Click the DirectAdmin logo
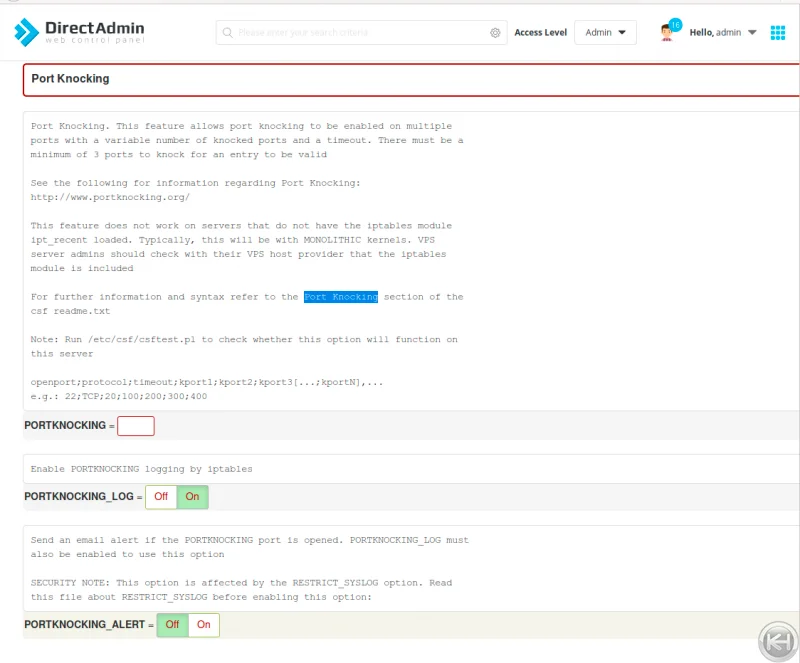The height and width of the screenshot is (663, 800). 80,32
